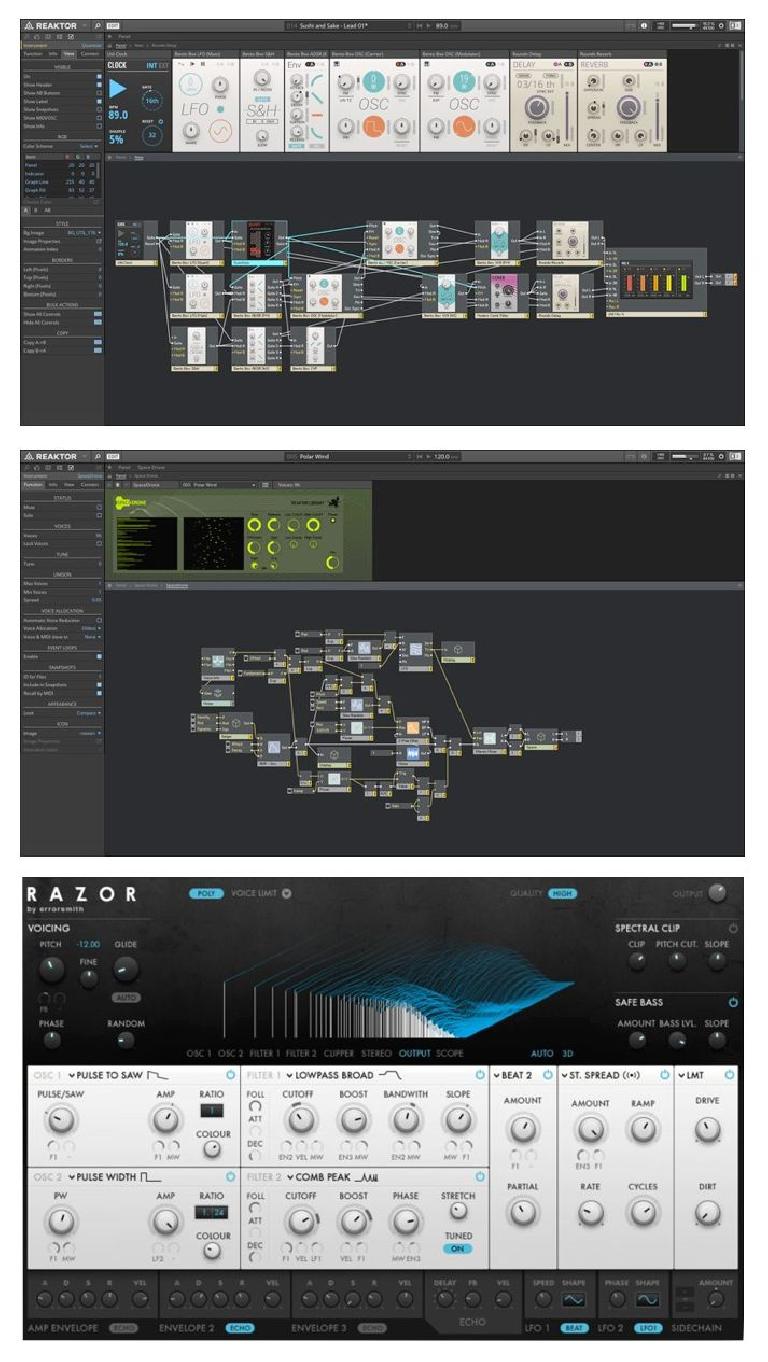The width and height of the screenshot is (768, 1362).
Task: Click play triangle in Clock panel
Action: (119, 90)
